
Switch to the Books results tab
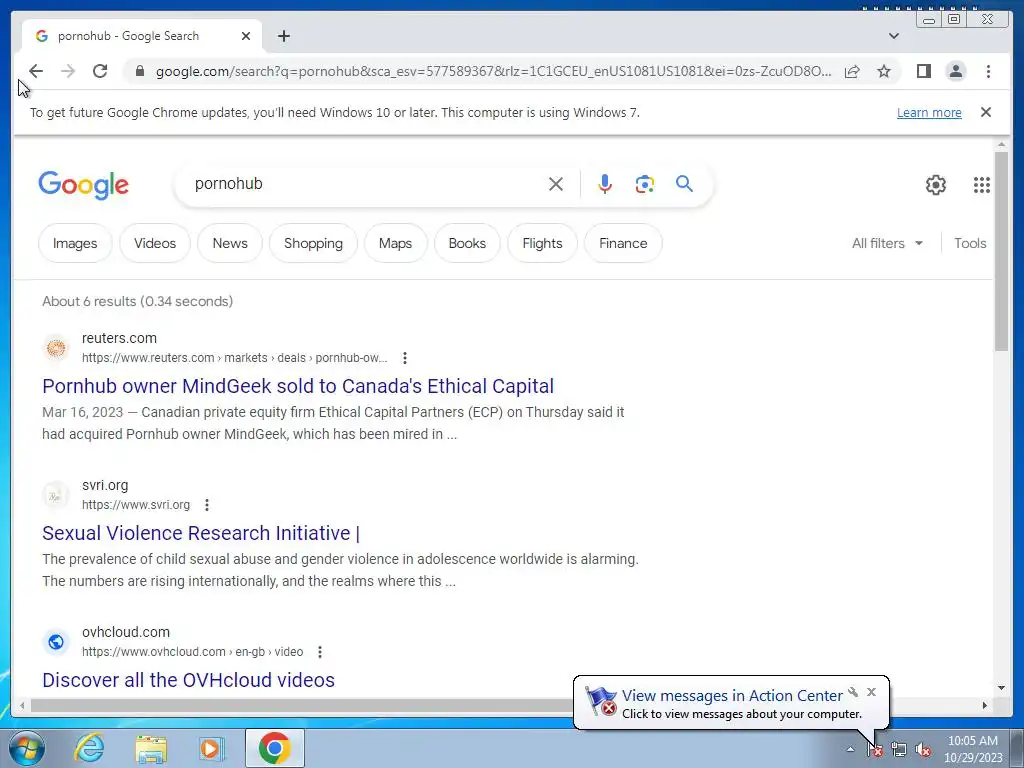click(467, 243)
